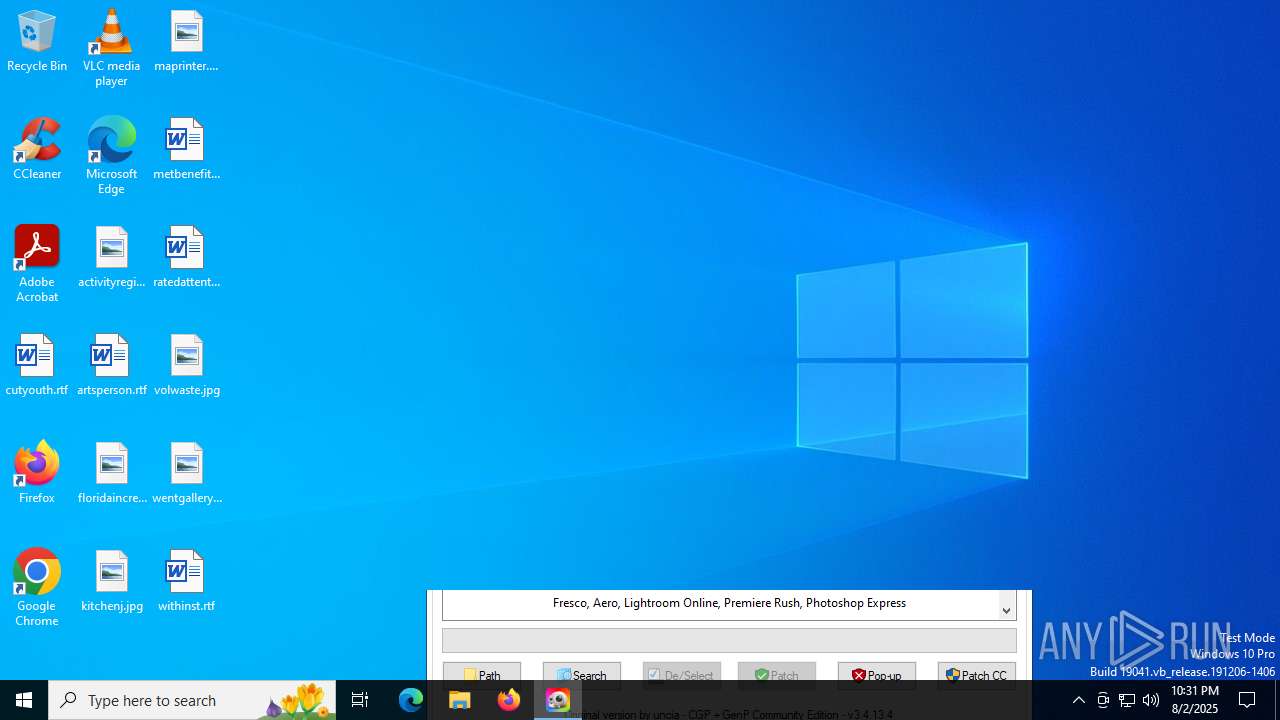
Task: Open the Meet Now tray icon
Action: point(1103,700)
